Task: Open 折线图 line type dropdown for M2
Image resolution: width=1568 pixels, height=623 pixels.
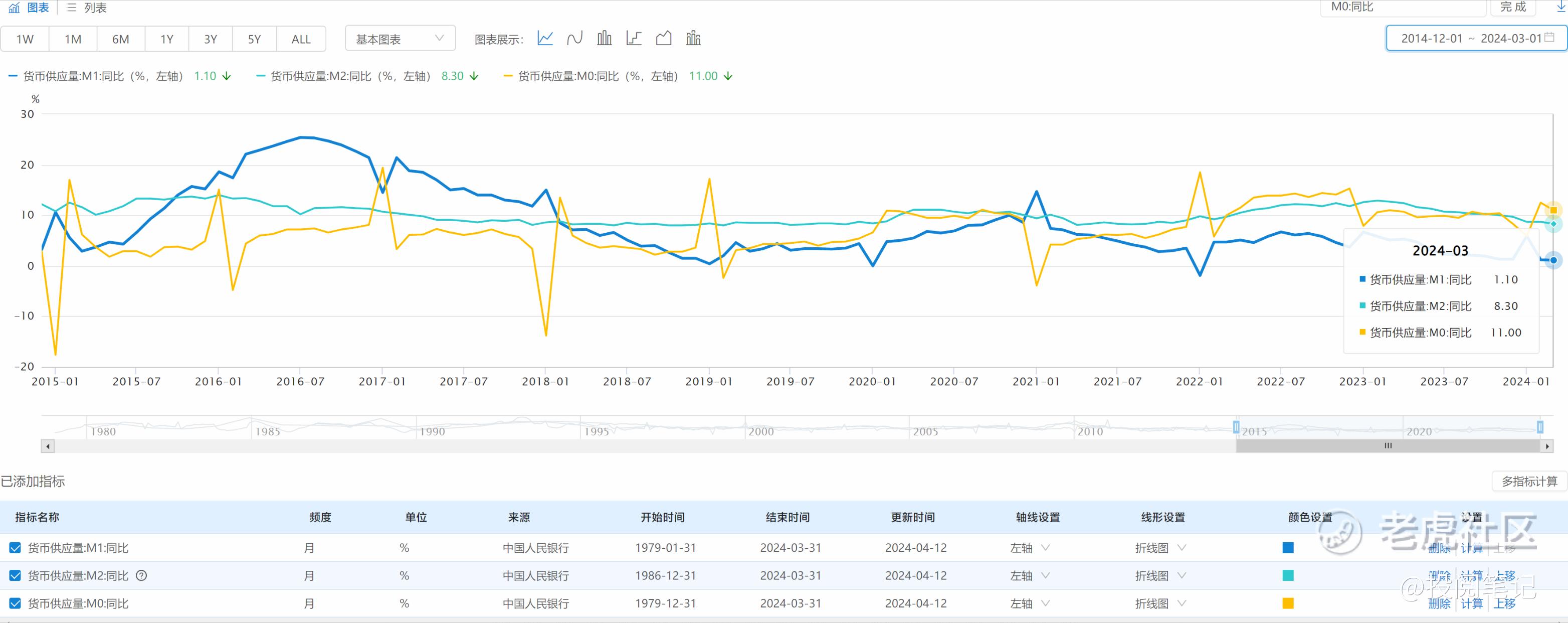Action: (x=1161, y=575)
